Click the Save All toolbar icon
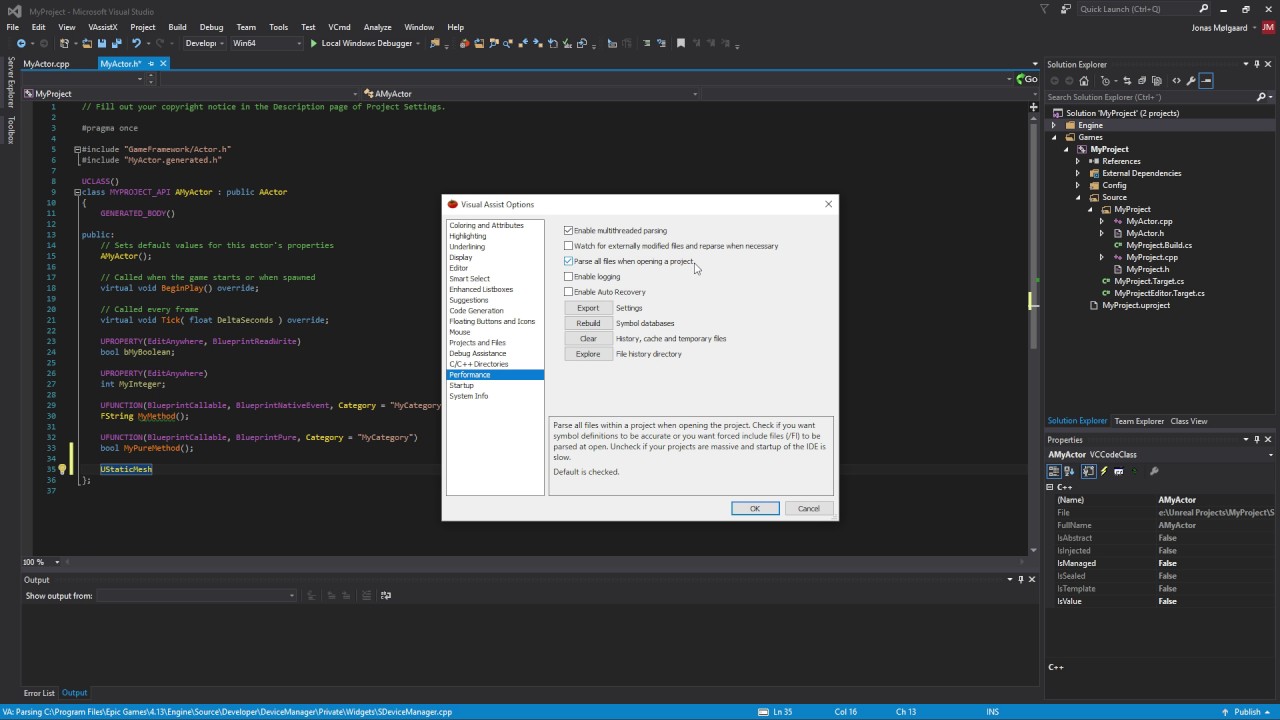The width and height of the screenshot is (1280, 720). pos(117,43)
